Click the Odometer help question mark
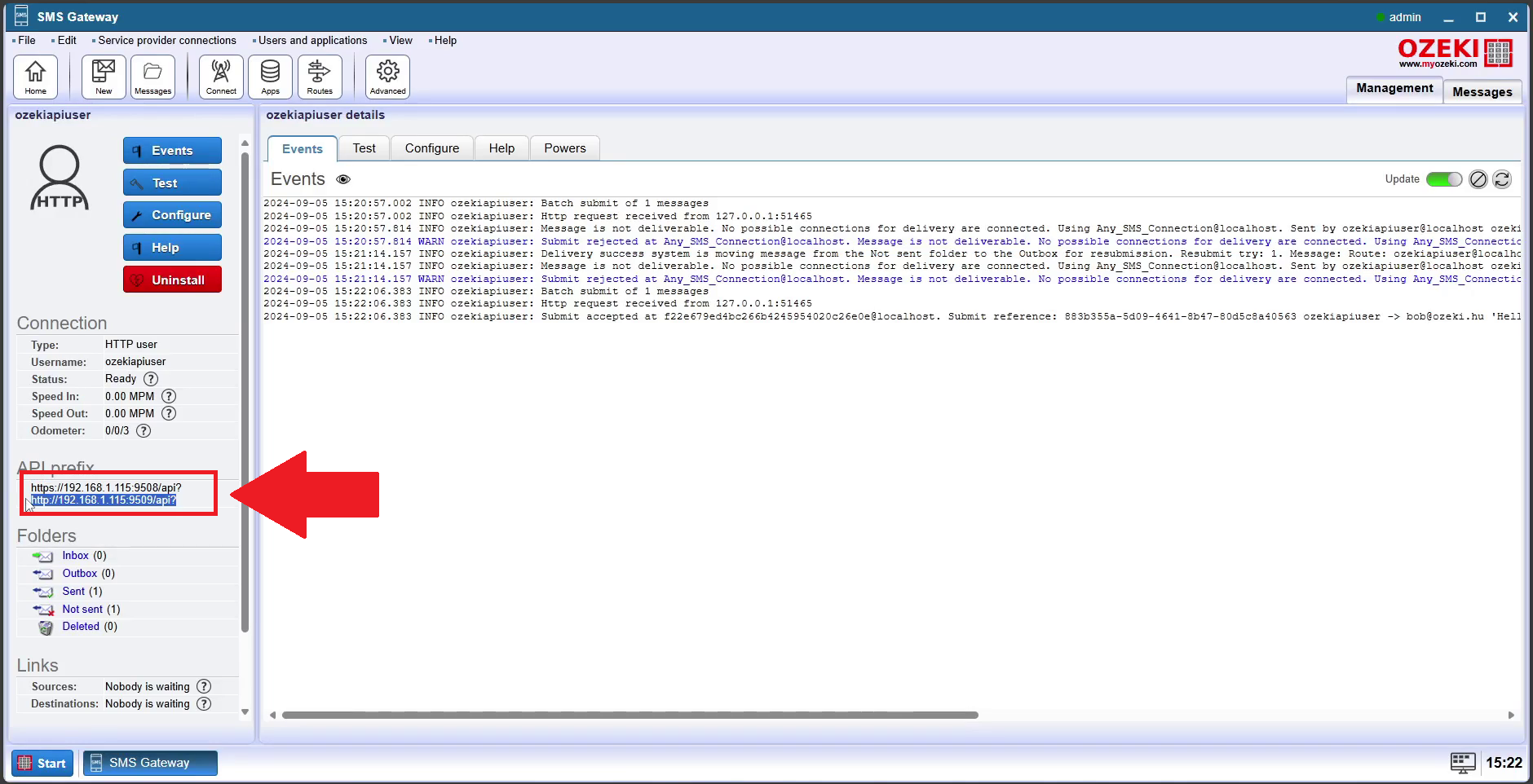This screenshot has width=1533, height=784. (x=144, y=430)
